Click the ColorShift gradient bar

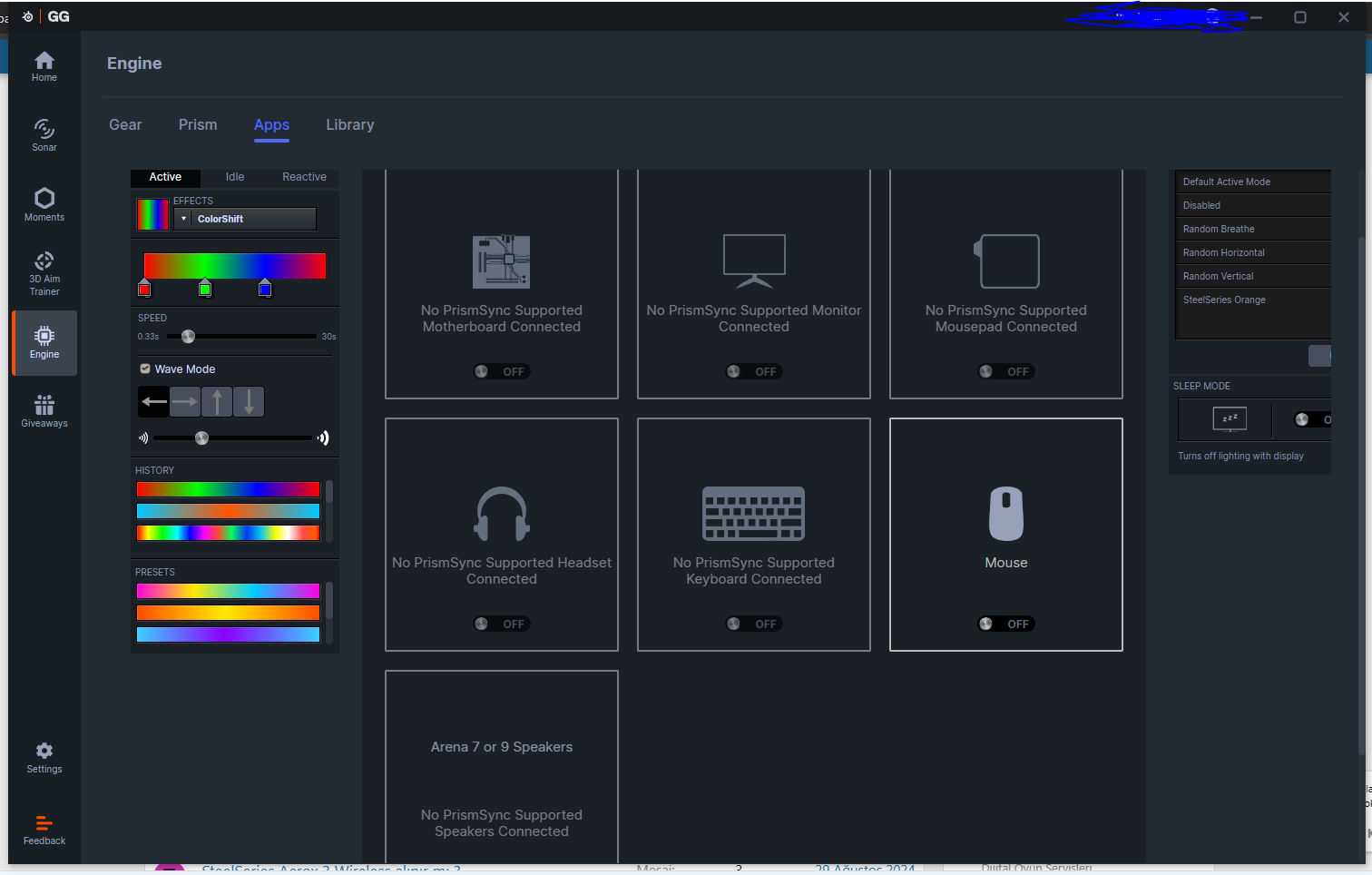click(x=235, y=266)
